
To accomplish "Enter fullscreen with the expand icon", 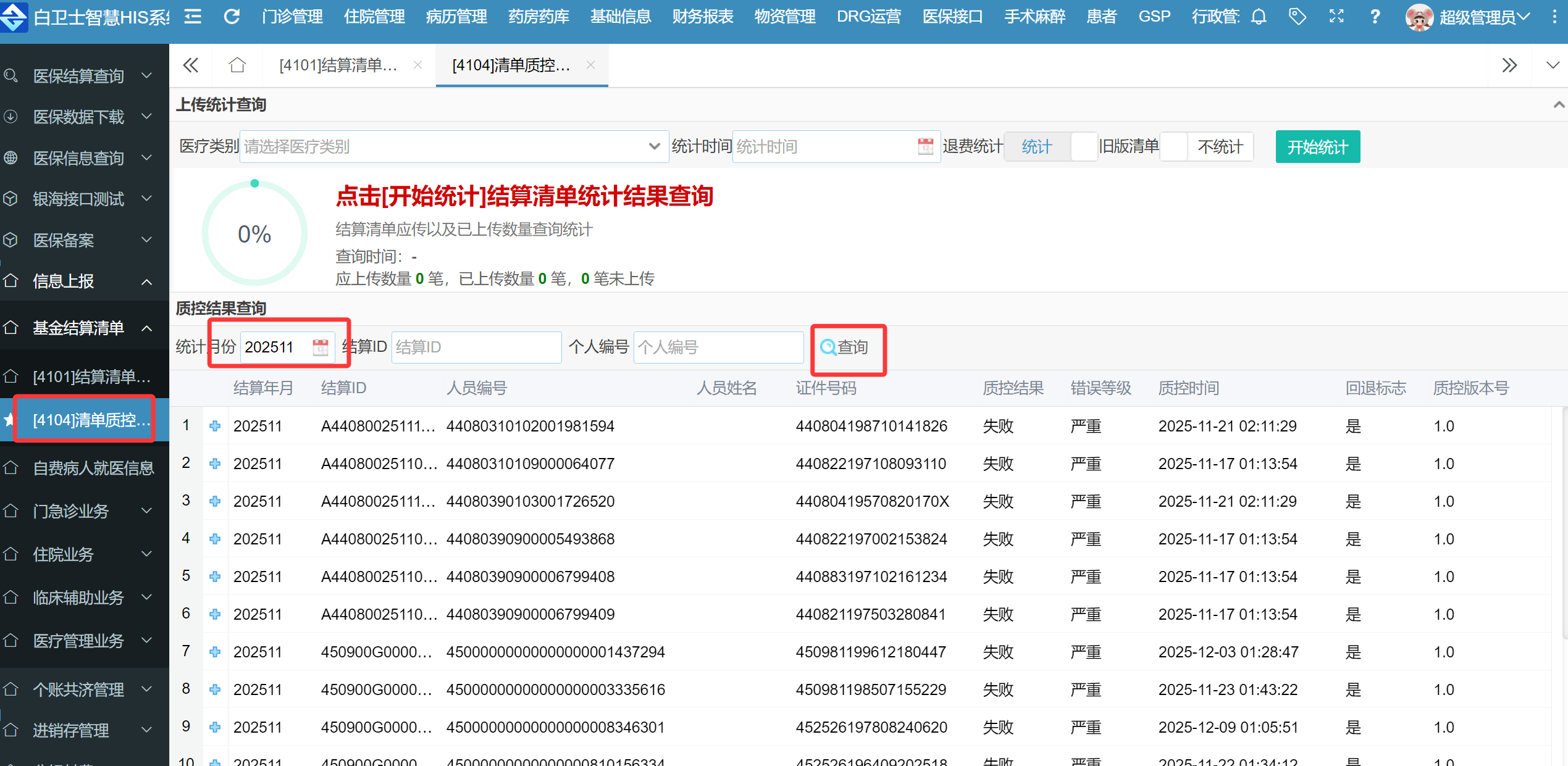I will 1336,17.
